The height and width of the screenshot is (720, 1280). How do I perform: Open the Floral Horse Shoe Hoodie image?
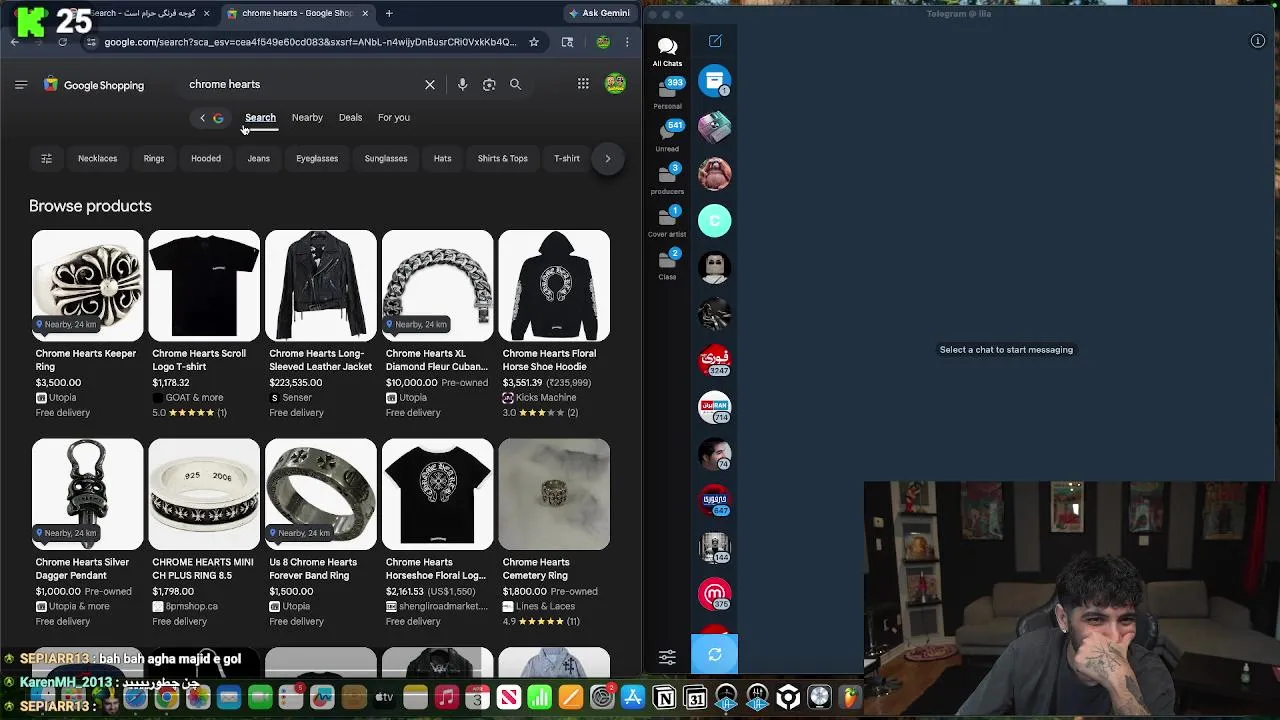pyautogui.click(x=554, y=286)
